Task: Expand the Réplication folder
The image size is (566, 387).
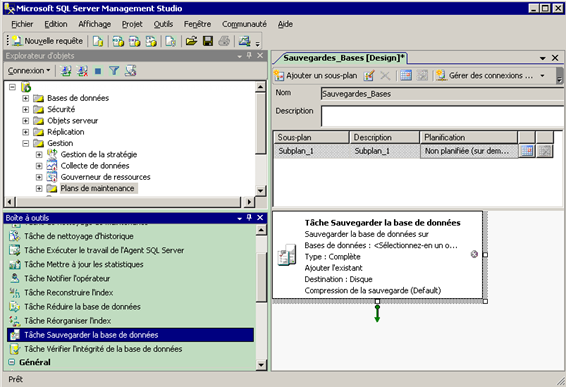Action: (x=26, y=132)
